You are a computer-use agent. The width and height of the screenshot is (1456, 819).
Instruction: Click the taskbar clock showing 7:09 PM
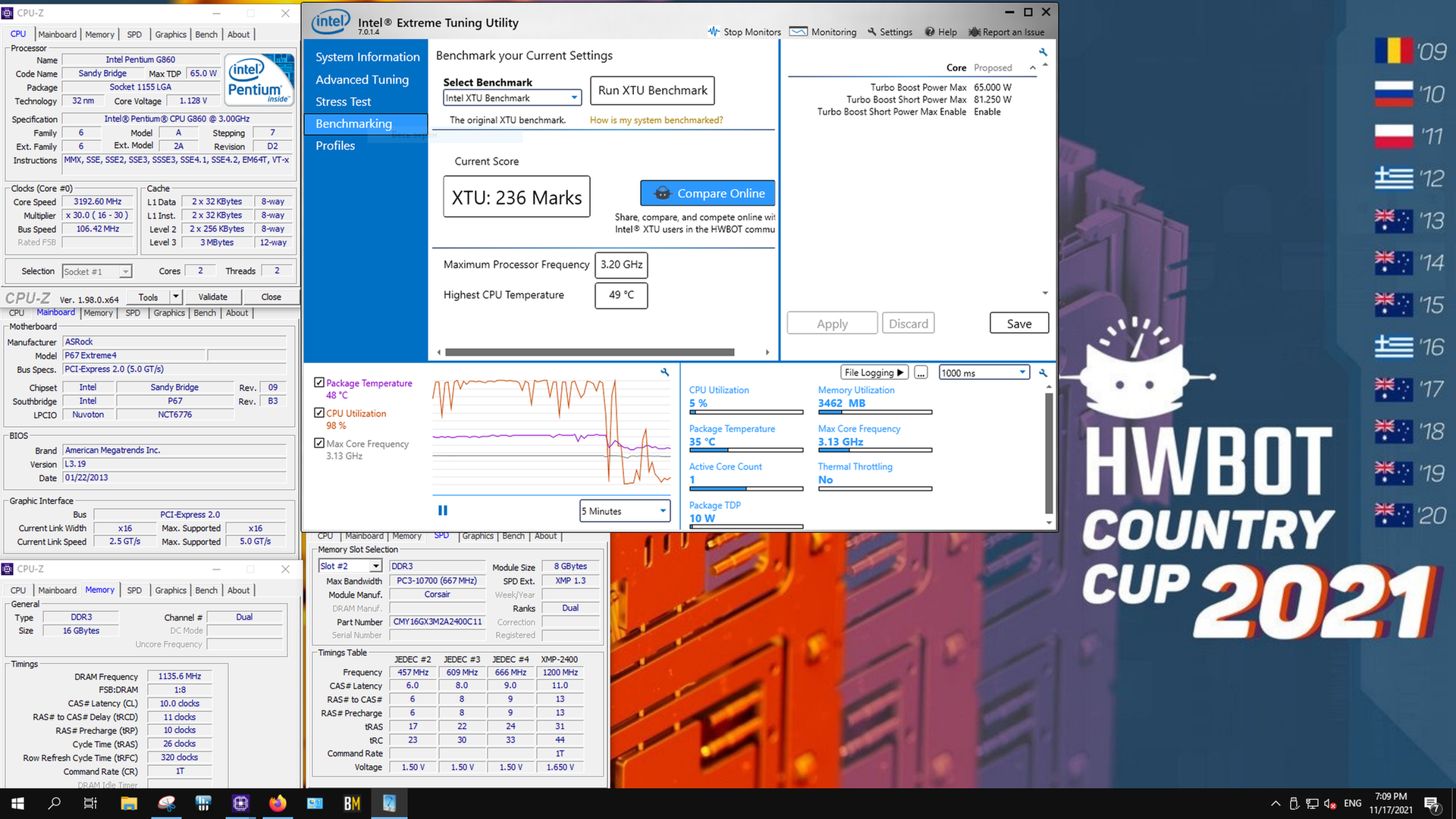(x=1391, y=803)
